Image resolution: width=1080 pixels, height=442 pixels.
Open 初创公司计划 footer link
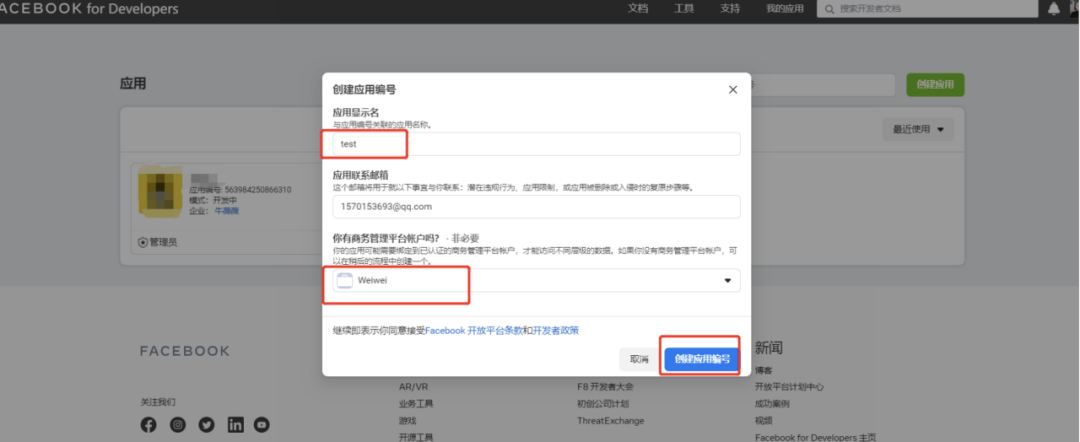(603, 403)
